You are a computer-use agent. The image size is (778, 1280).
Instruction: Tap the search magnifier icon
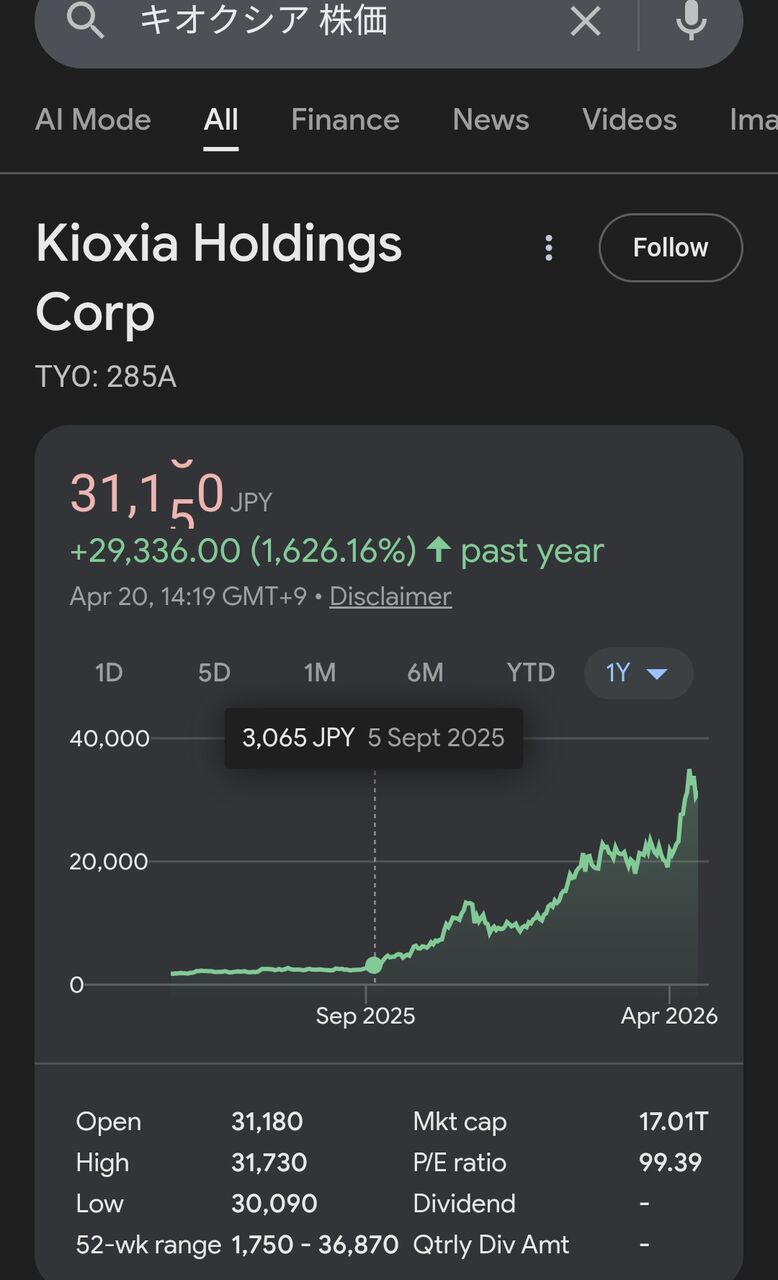[85, 20]
